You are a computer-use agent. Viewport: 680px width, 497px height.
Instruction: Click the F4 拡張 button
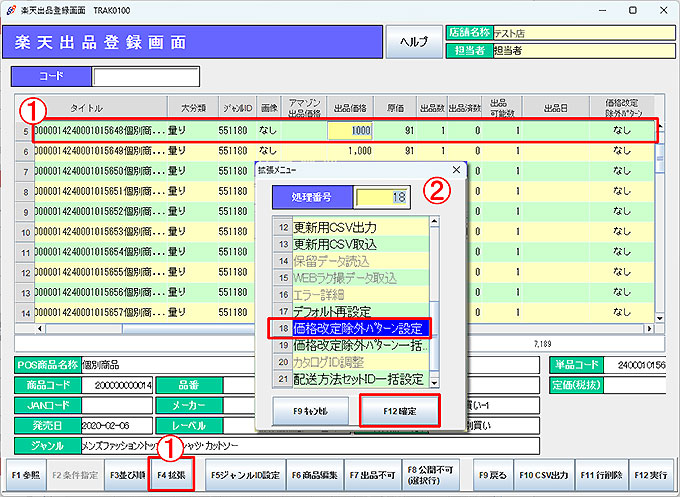tap(169, 472)
